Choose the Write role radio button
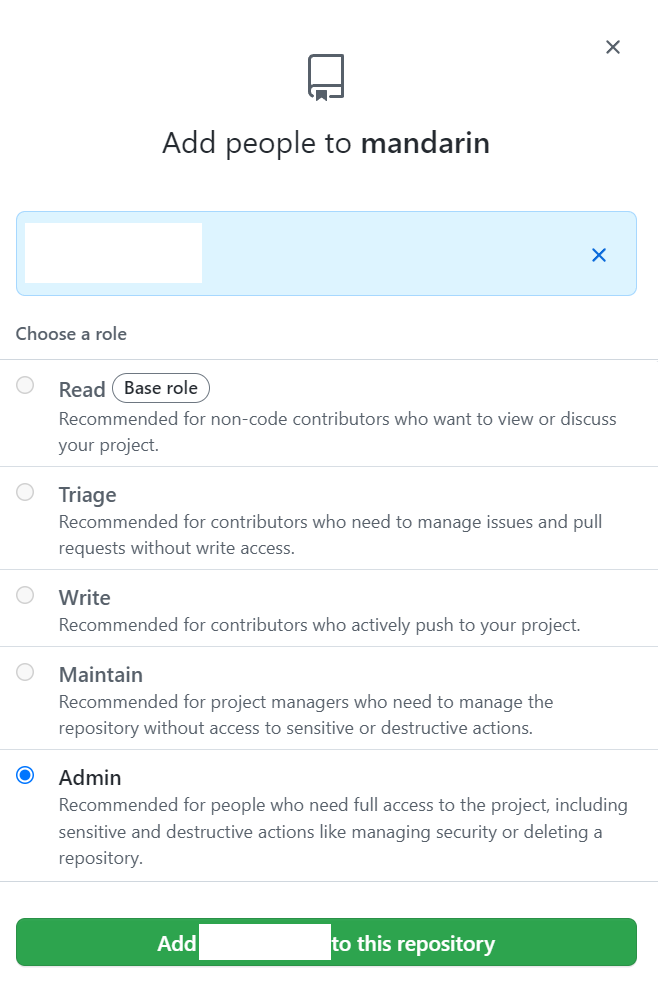658x982 pixels. (25, 594)
